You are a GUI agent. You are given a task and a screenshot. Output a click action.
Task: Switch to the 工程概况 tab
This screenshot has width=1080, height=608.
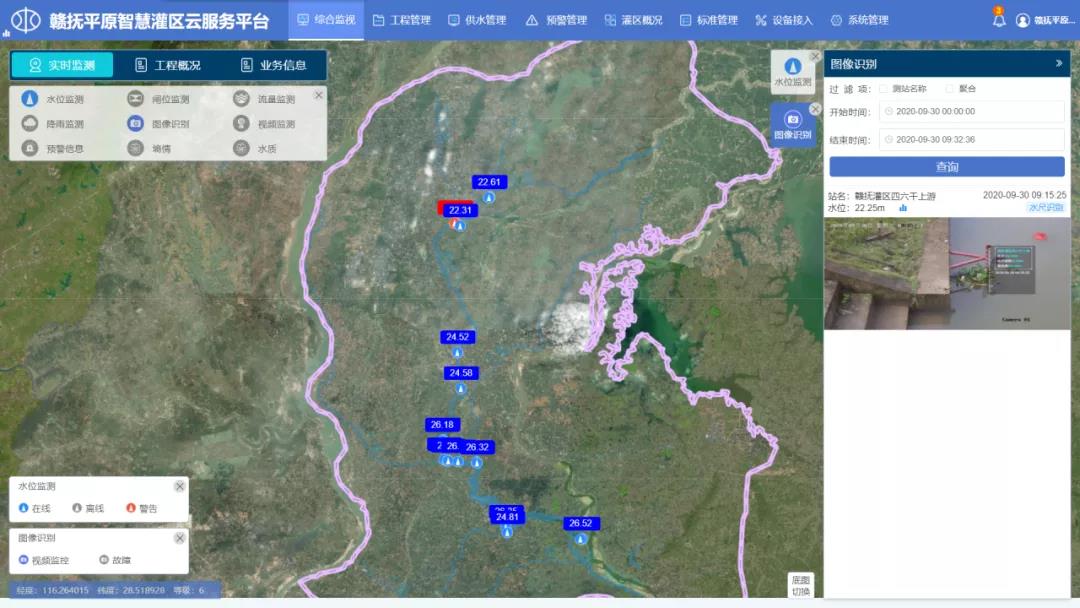pos(168,65)
